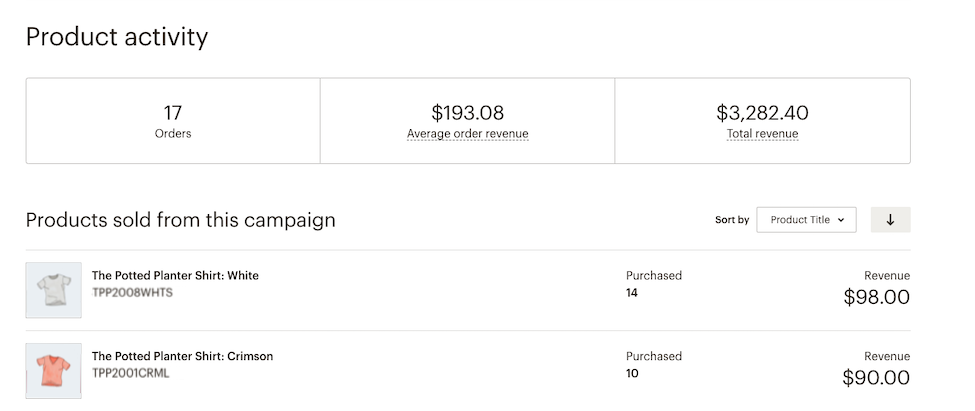
Task: Select the SKU TPP2008WHTS text
Action: 132,292
